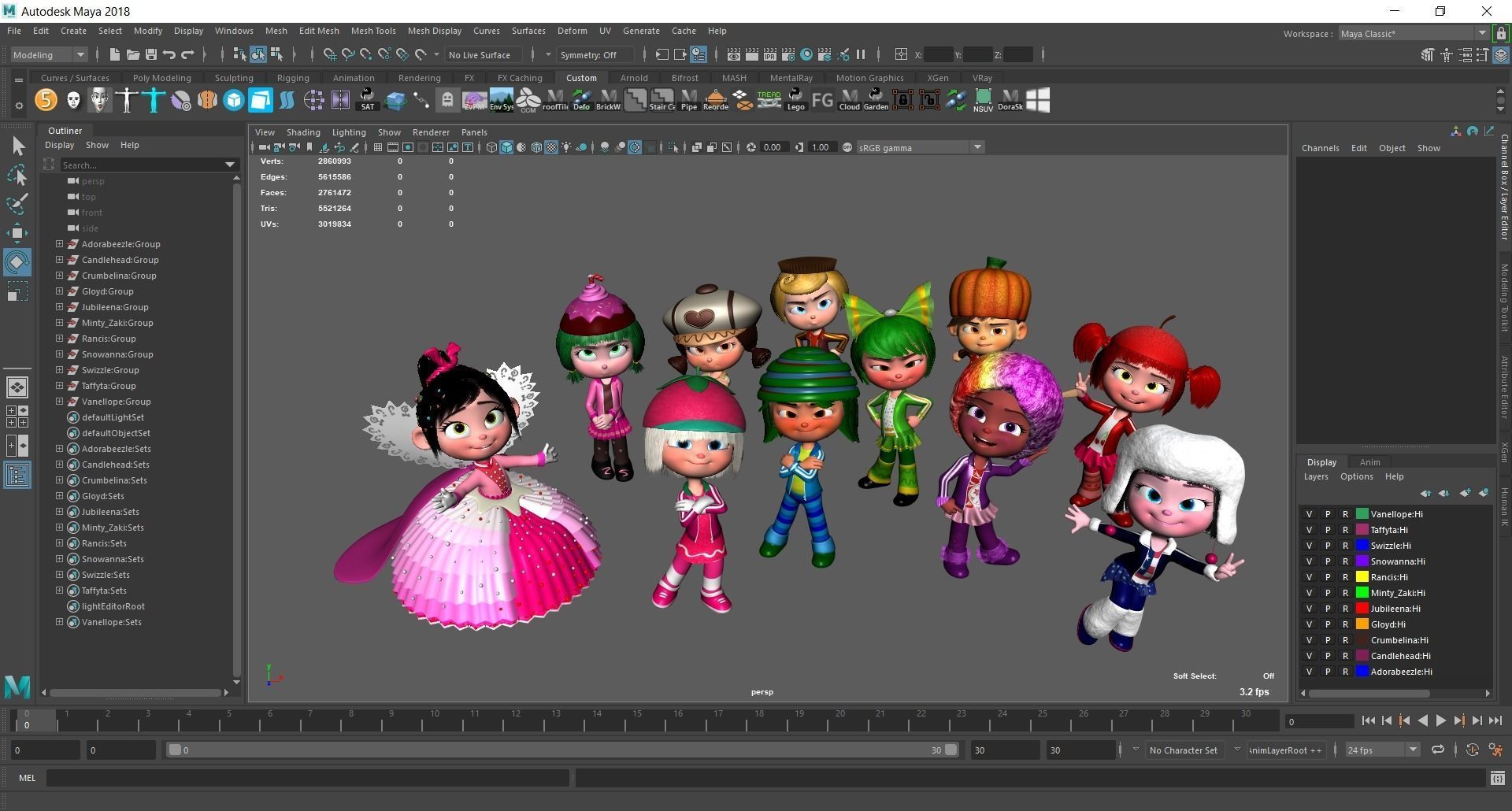Toggle visibility V of Adorabeezle:Hi layer
The width and height of the screenshot is (1512, 811).
[1309, 672]
